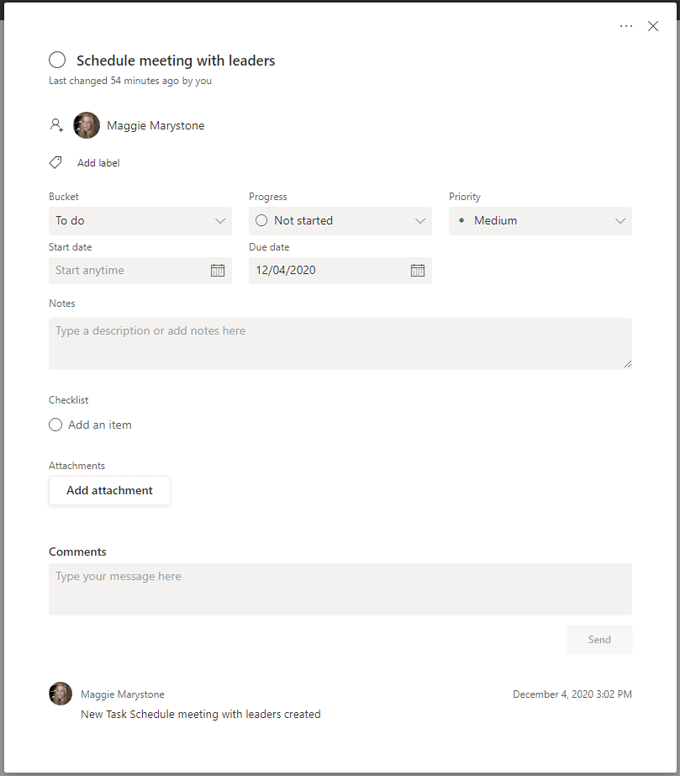Click Add label text
Viewport: 680px width, 776px height.
(99, 163)
